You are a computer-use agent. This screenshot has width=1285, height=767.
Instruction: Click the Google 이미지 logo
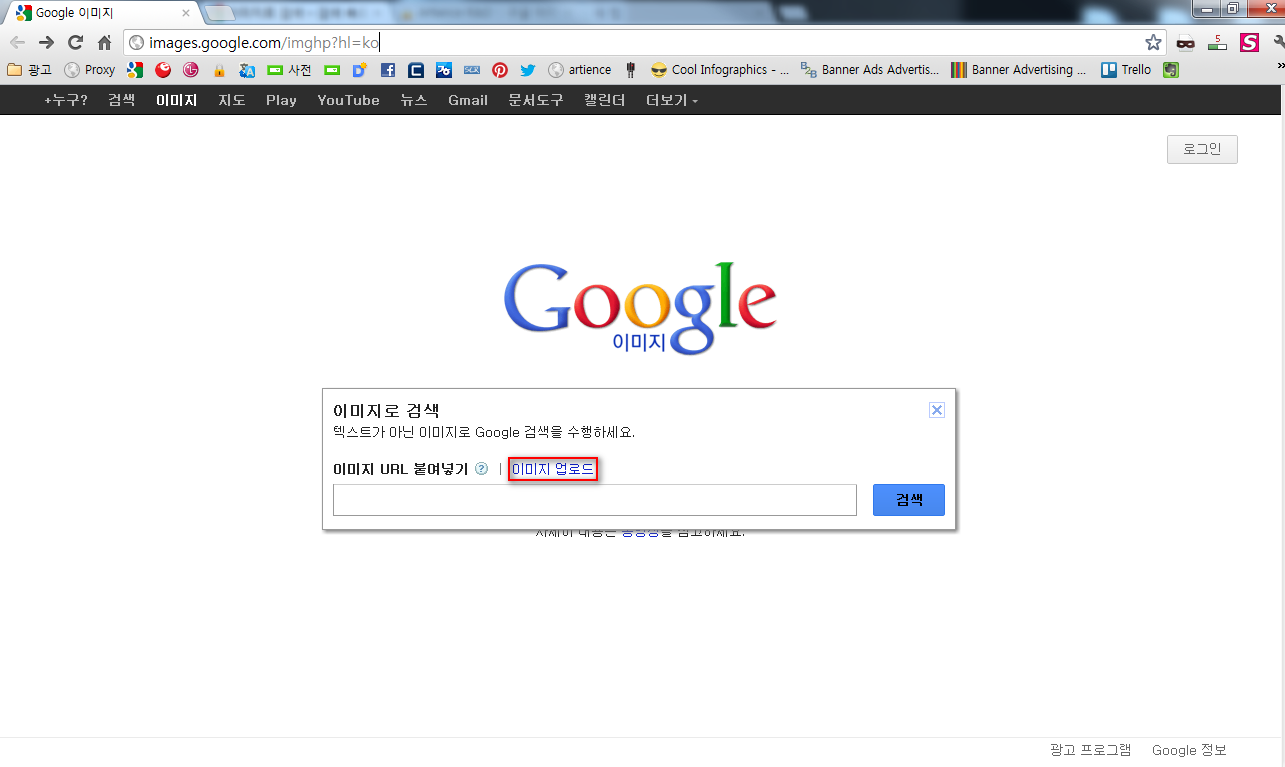[x=640, y=307]
